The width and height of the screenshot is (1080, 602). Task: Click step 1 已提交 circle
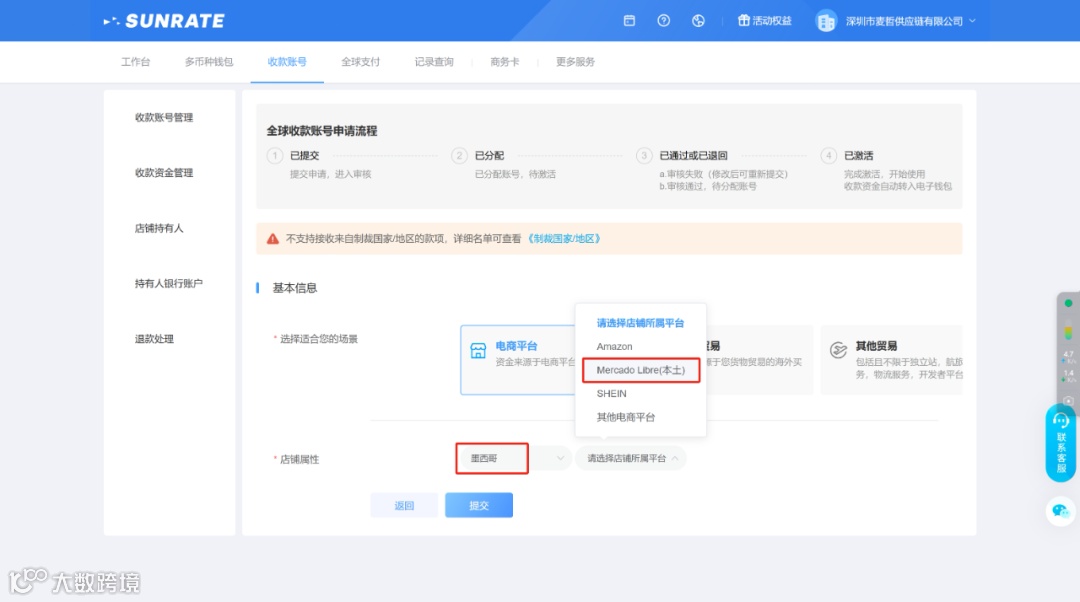tap(275, 156)
